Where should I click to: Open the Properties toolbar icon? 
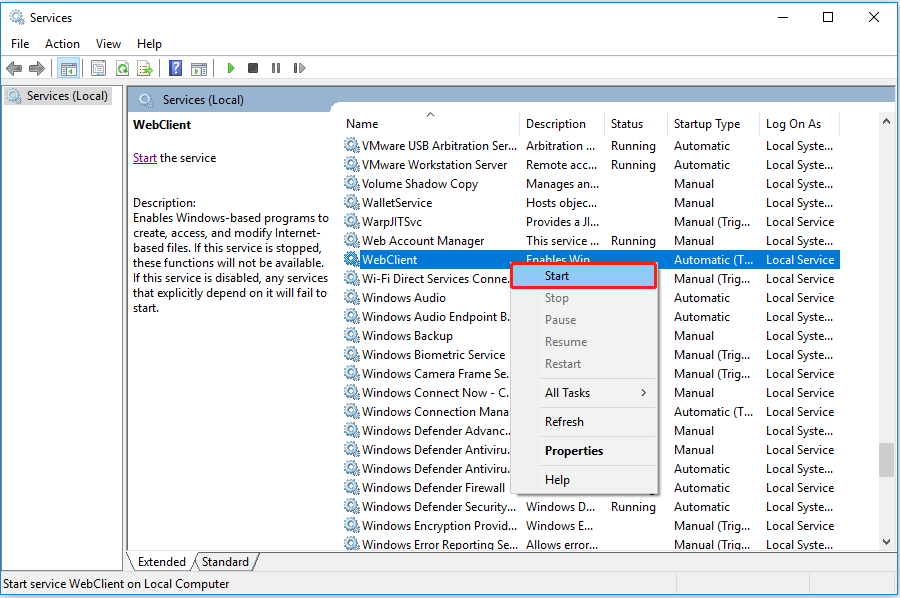pos(98,69)
